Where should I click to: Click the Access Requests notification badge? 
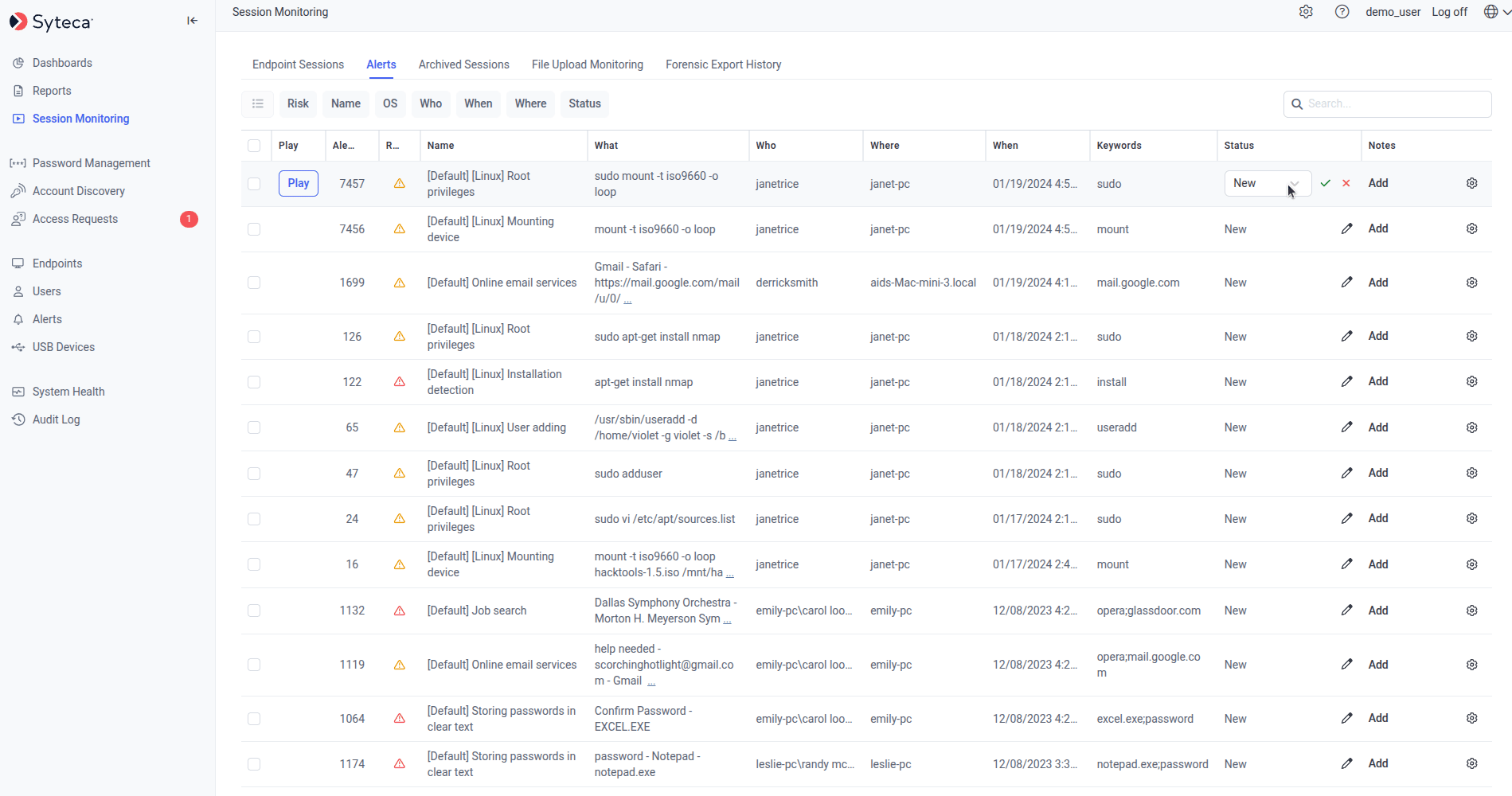pos(189,219)
